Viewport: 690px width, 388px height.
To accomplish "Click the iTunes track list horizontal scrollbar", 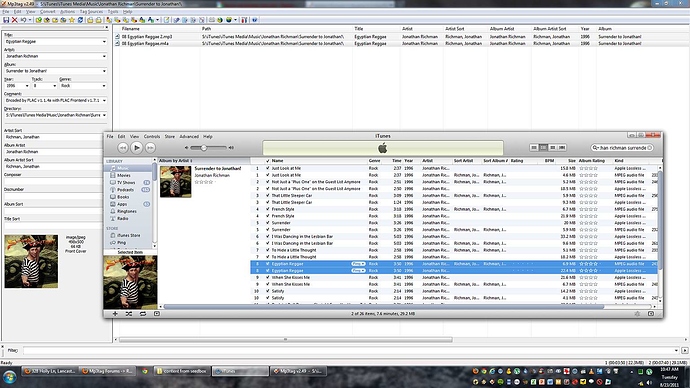I will click(x=383, y=307).
